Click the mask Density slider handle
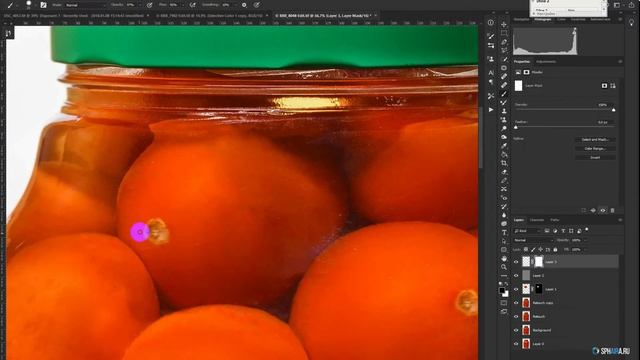The width and height of the screenshot is (640, 360). (x=613, y=110)
